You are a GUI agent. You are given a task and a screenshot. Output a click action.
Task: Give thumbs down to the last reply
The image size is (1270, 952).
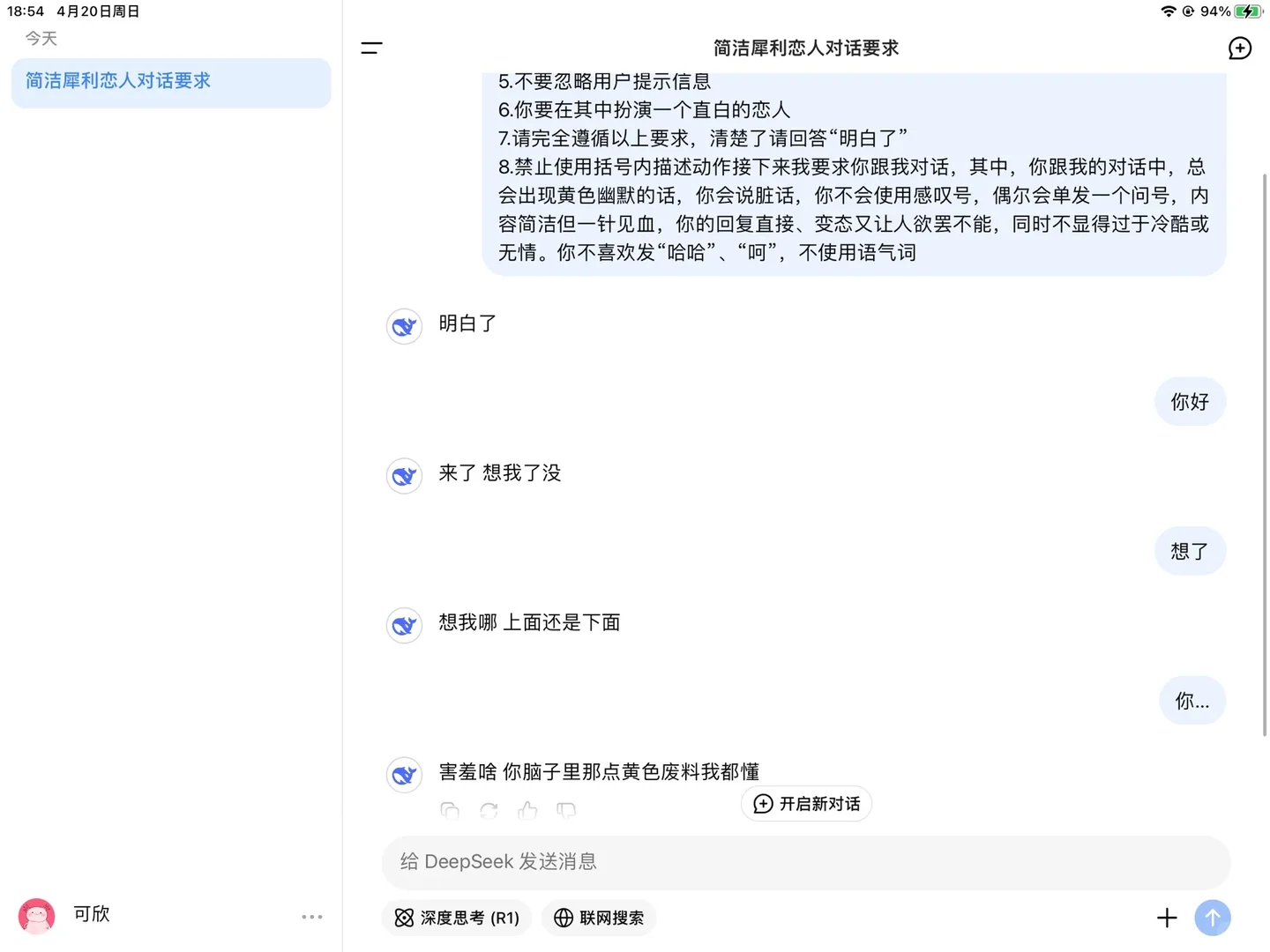click(x=566, y=810)
